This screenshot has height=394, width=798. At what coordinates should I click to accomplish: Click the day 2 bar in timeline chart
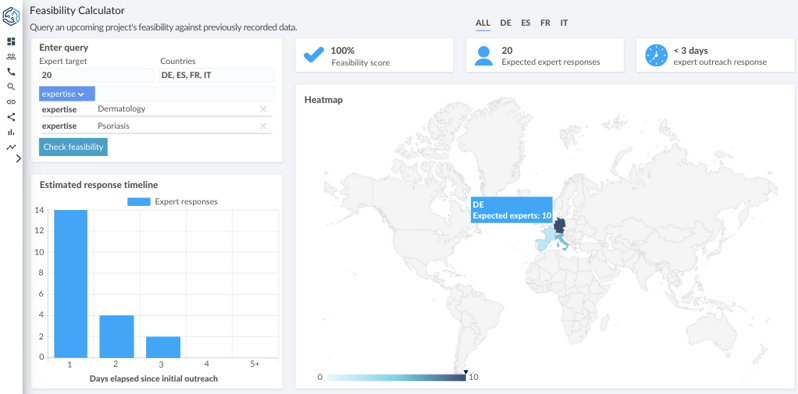click(117, 336)
